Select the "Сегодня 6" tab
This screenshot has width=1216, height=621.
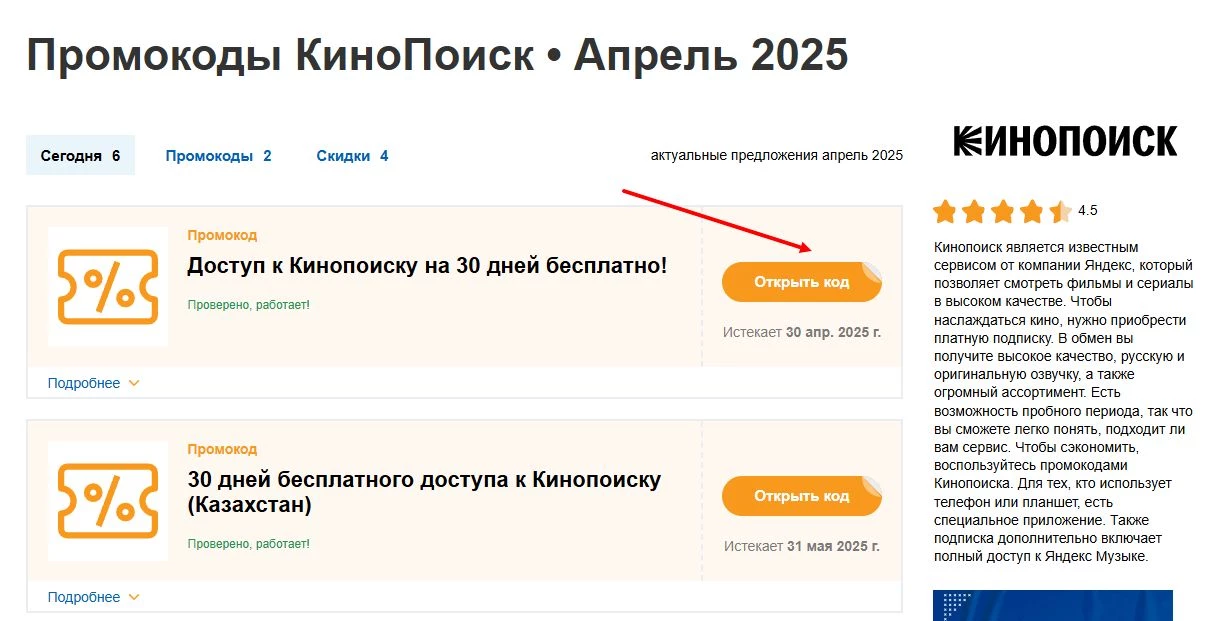[x=80, y=156]
